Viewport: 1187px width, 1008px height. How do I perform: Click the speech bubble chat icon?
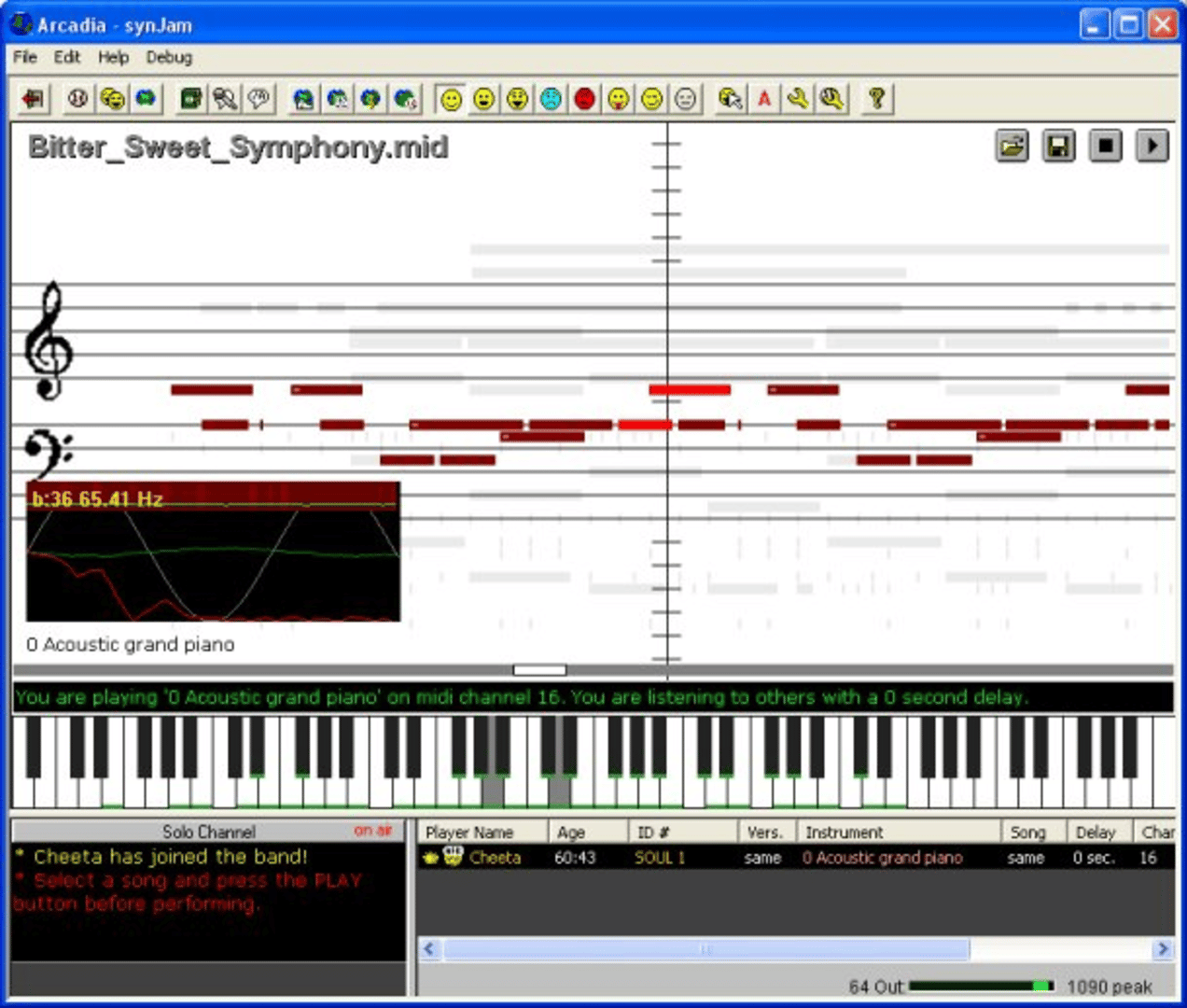click(258, 98)
